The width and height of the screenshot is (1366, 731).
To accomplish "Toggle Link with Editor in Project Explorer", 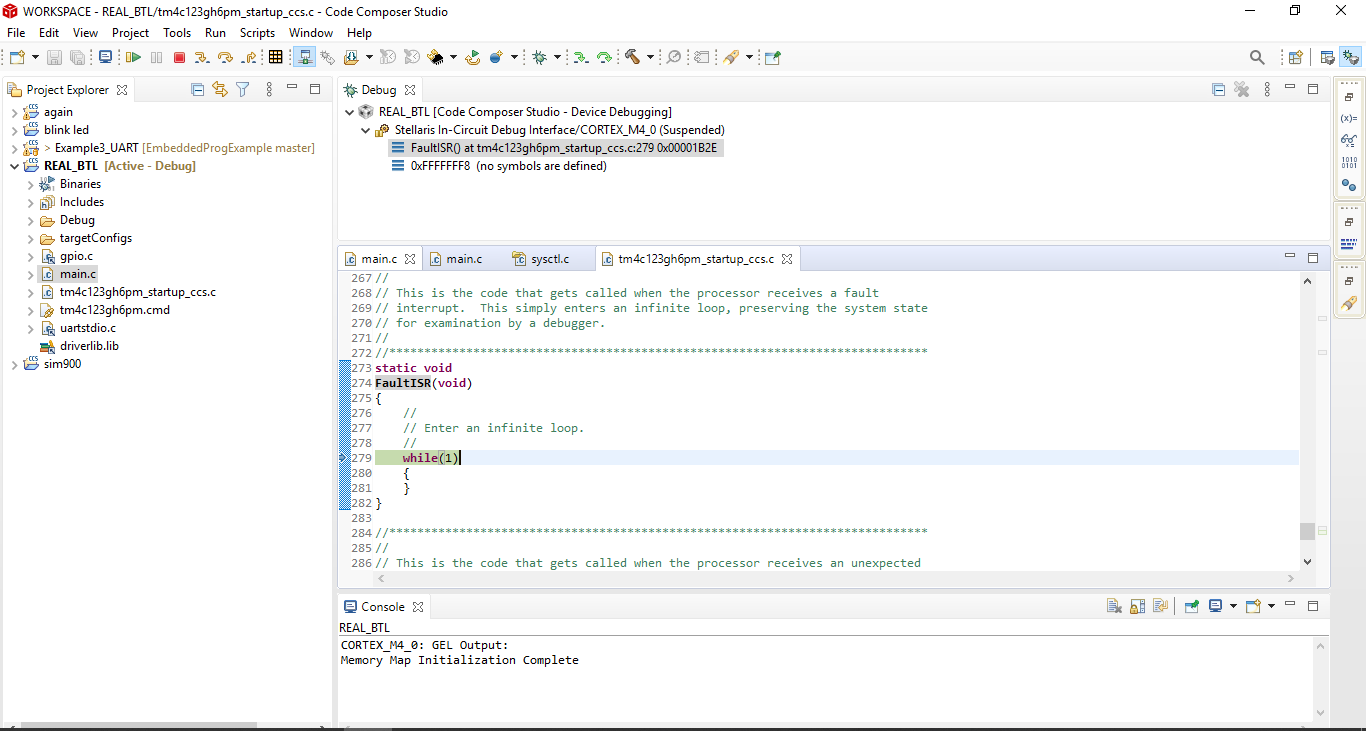I will click(x=220, y=90).
